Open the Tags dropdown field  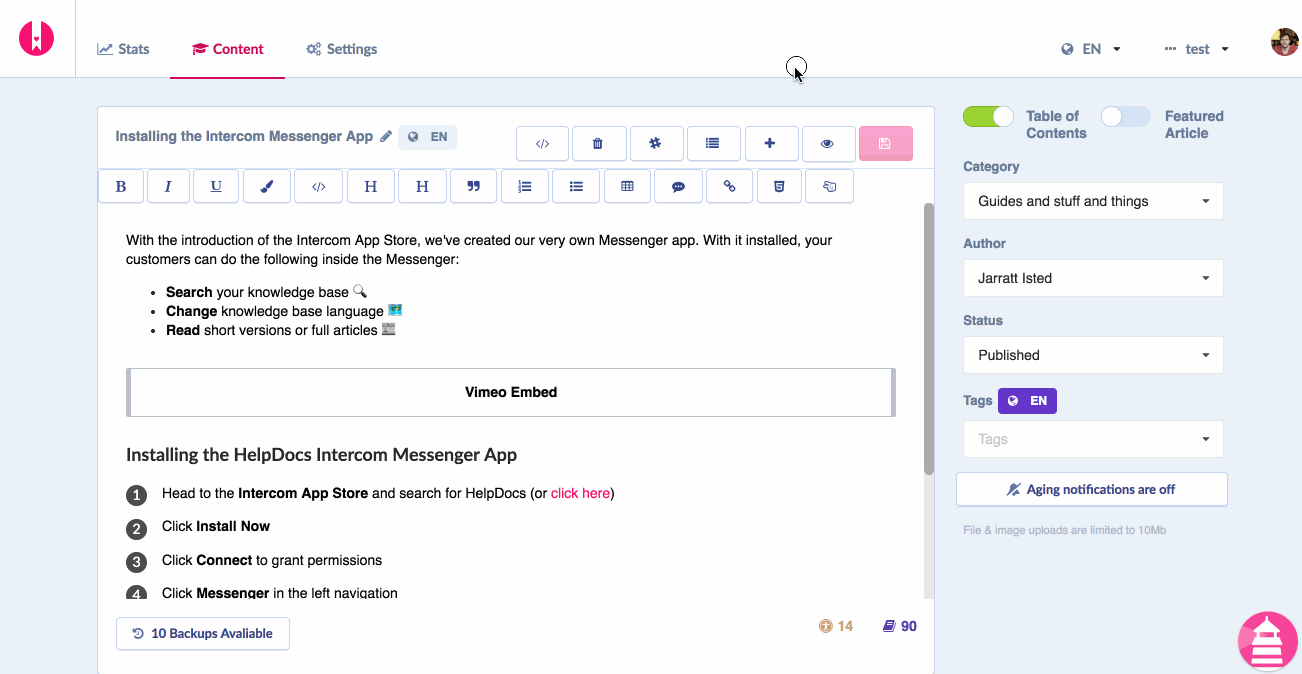(1093, 439)
